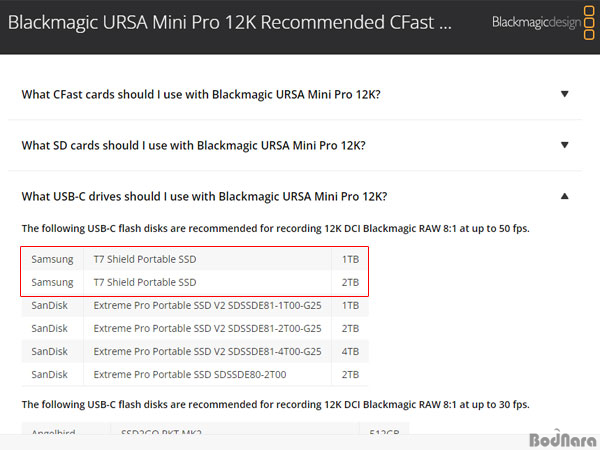600x450 pixels.
Task: Click SanDisk SDSSDE81-1T00-G25 row
Action: (195, 305)
